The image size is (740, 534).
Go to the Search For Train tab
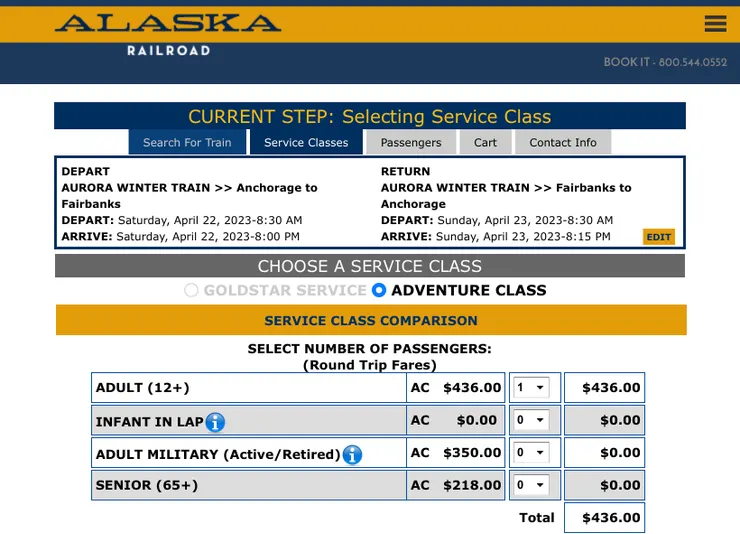point(187,143)
